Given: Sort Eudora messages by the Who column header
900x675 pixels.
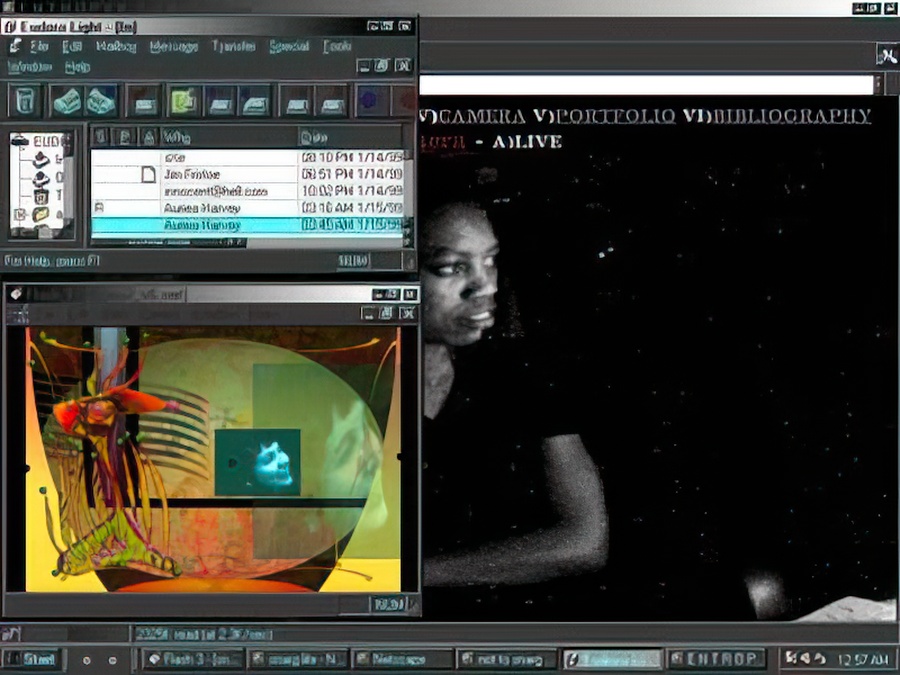Looking at the screenshot, I should tap(228, 137).
